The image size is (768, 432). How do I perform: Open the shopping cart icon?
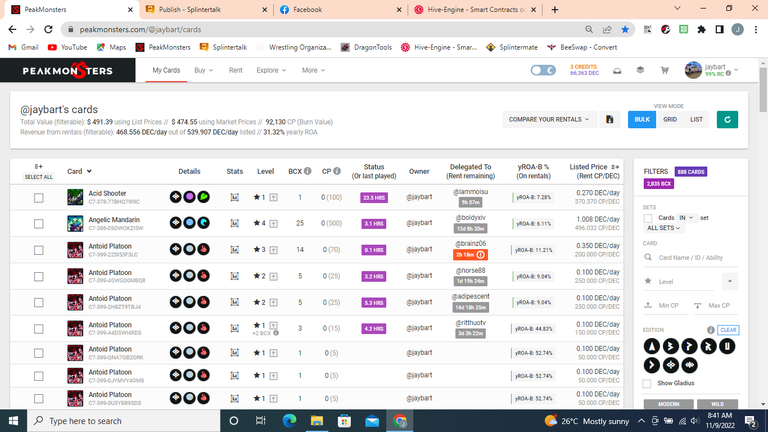[x=665, y=71]
